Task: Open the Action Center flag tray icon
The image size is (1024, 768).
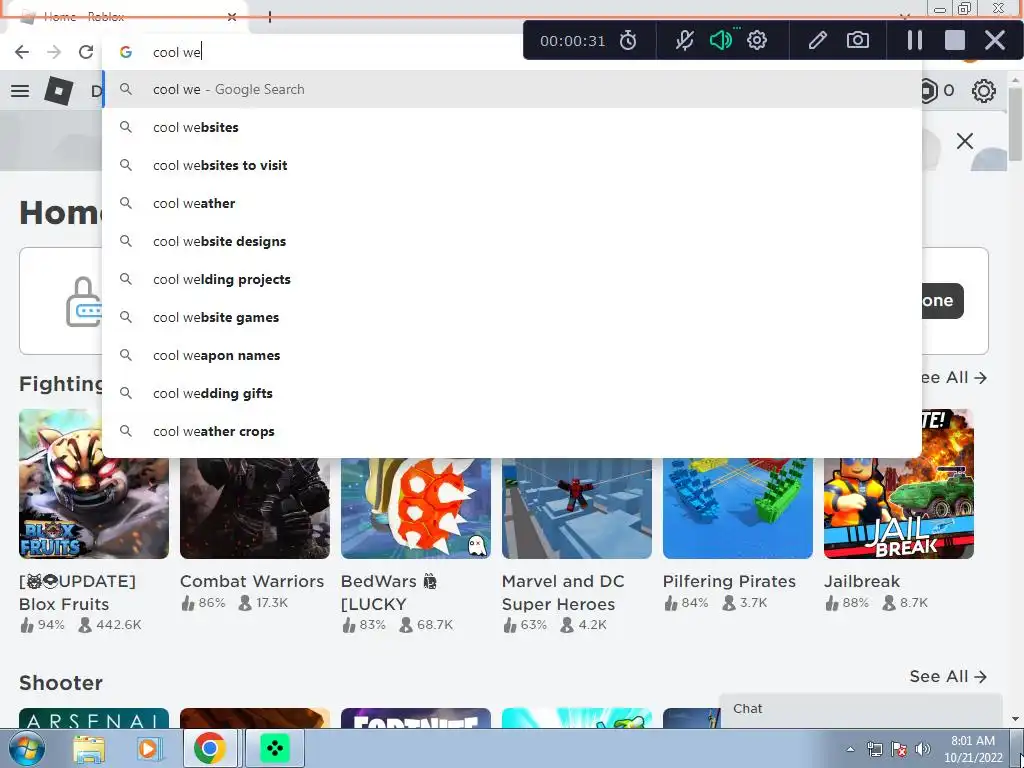Action: click(x=899, y=749)
